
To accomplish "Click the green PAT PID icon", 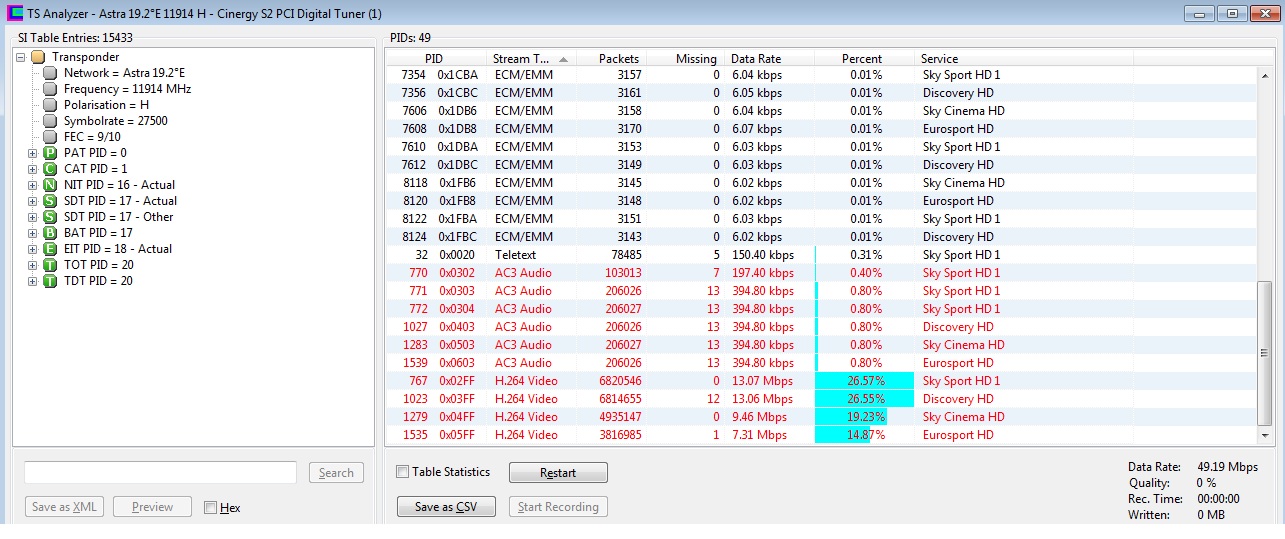I will [x=50, y=153].
